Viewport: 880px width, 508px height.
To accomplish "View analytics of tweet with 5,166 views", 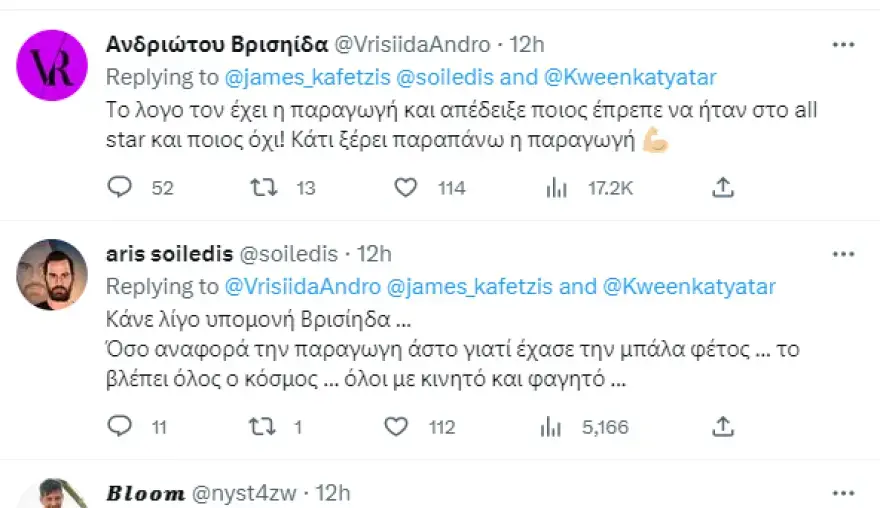I will pyautogui.click(x=550, y=427).
